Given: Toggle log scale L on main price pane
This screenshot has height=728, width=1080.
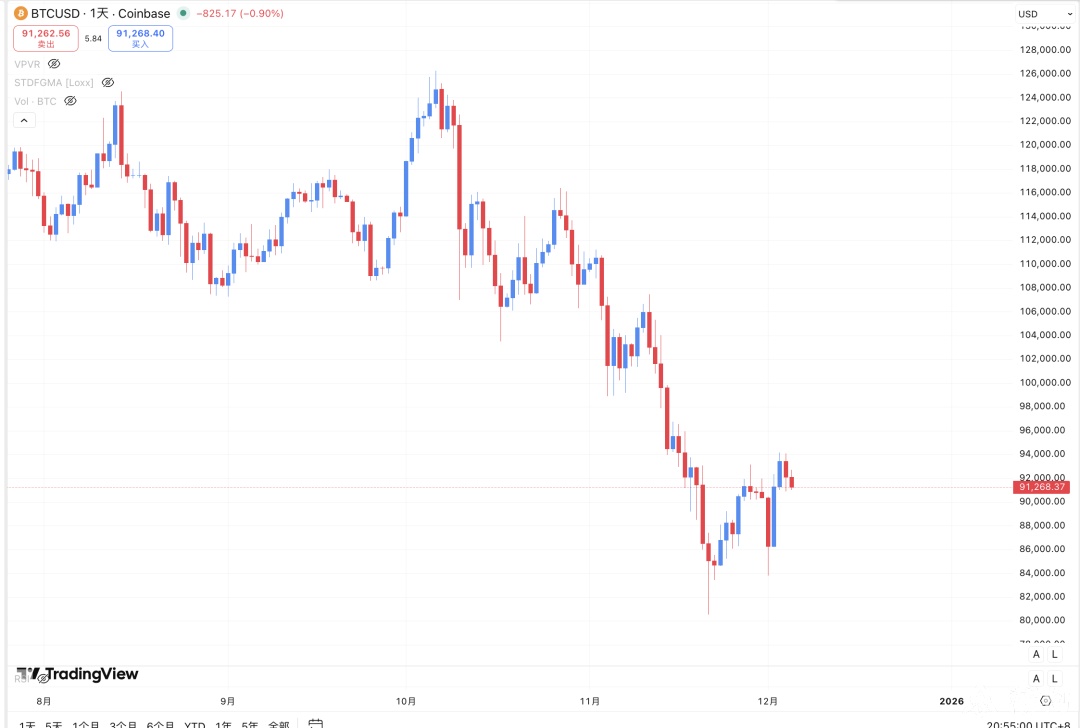Looking at the screenshot, I should point(1055,654).
